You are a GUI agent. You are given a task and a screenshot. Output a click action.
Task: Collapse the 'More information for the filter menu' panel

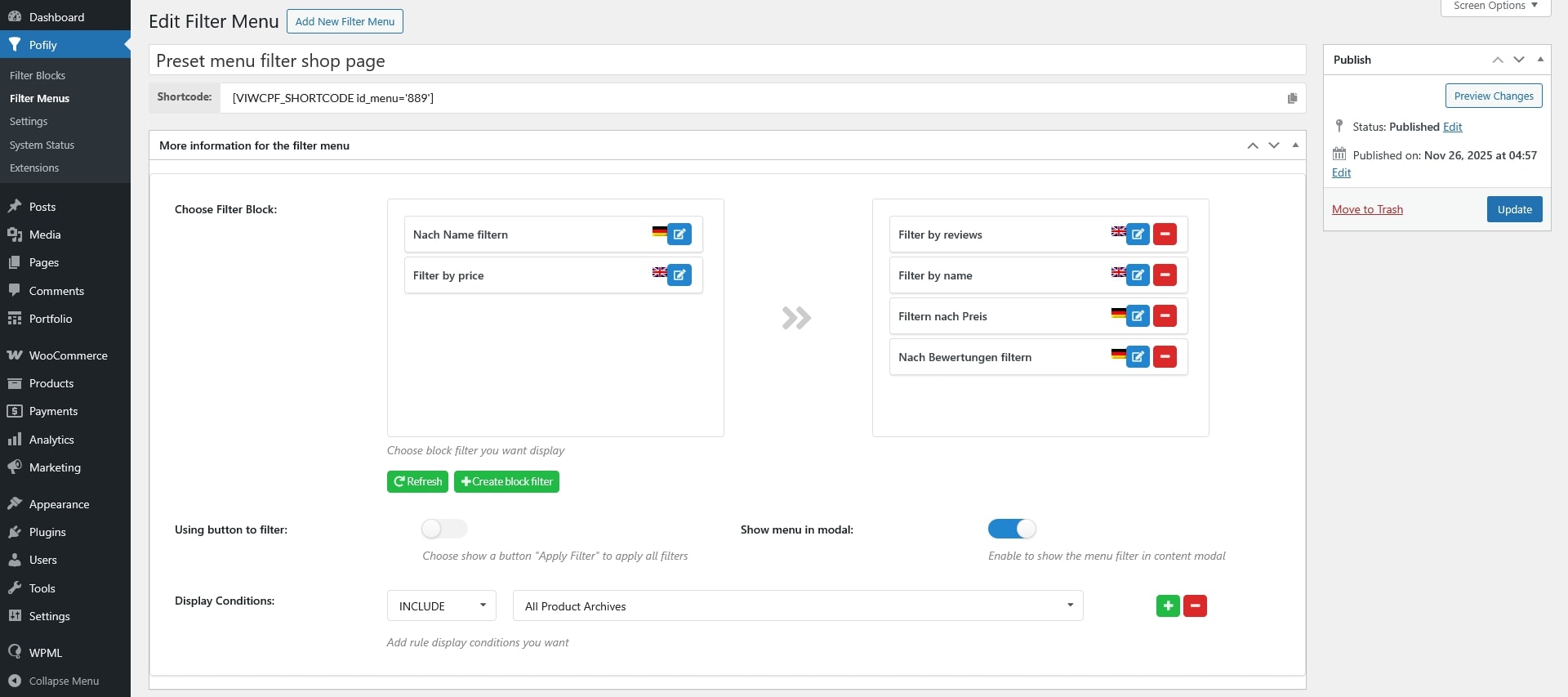pos(1295,145)
